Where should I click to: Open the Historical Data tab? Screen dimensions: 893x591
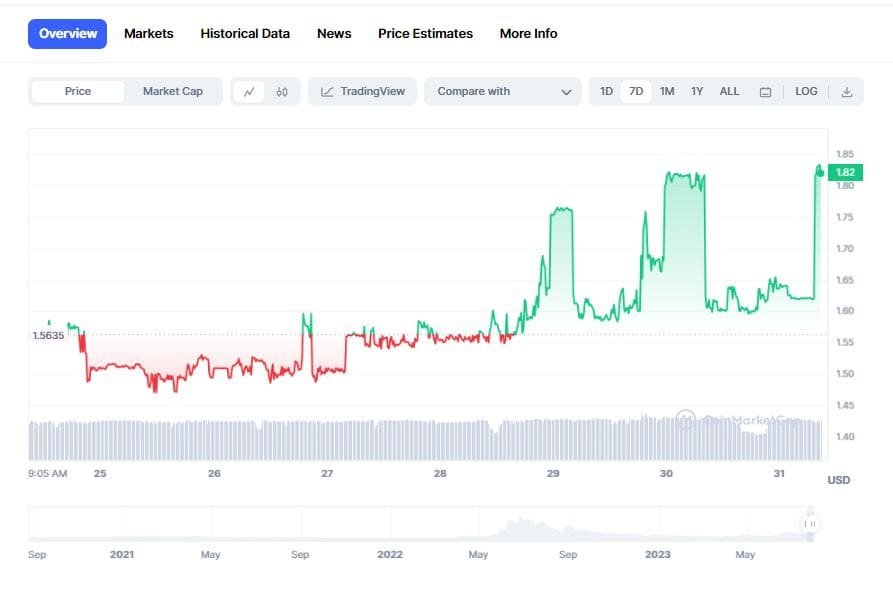pyautogui.click(x=245, y=33)
